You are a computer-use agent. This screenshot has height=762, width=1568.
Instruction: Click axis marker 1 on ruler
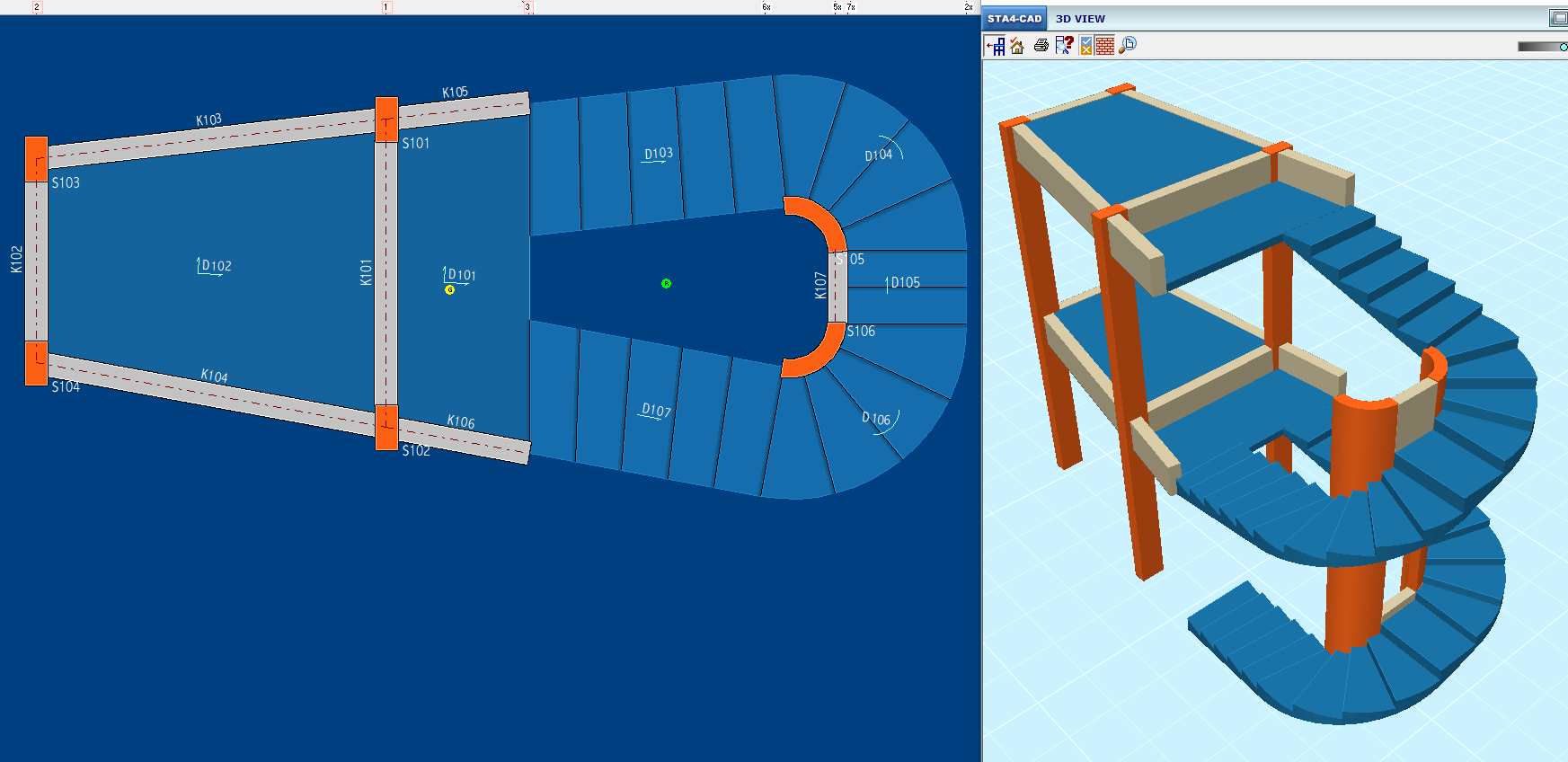click(x=386, y=7)
